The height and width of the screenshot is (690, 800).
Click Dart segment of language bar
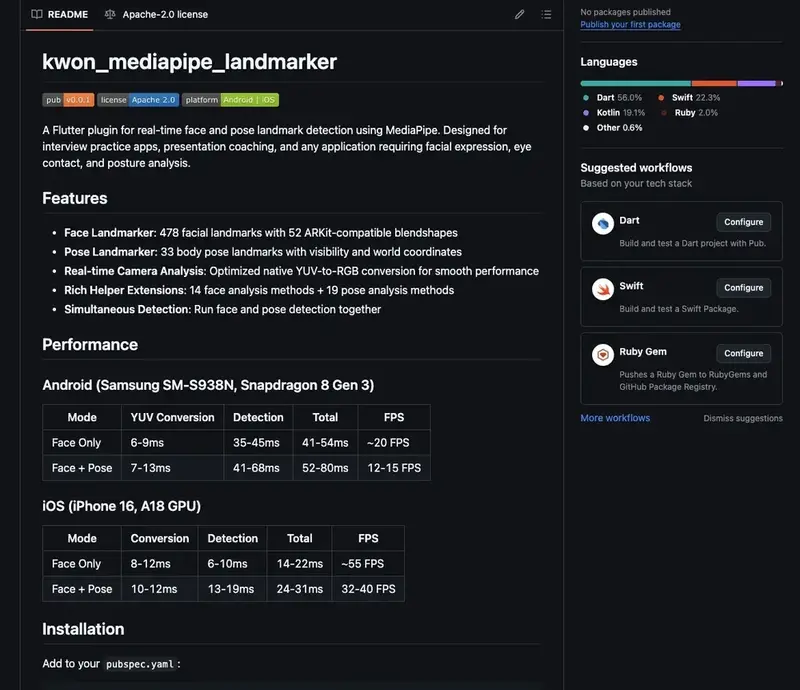pos(635,83)
